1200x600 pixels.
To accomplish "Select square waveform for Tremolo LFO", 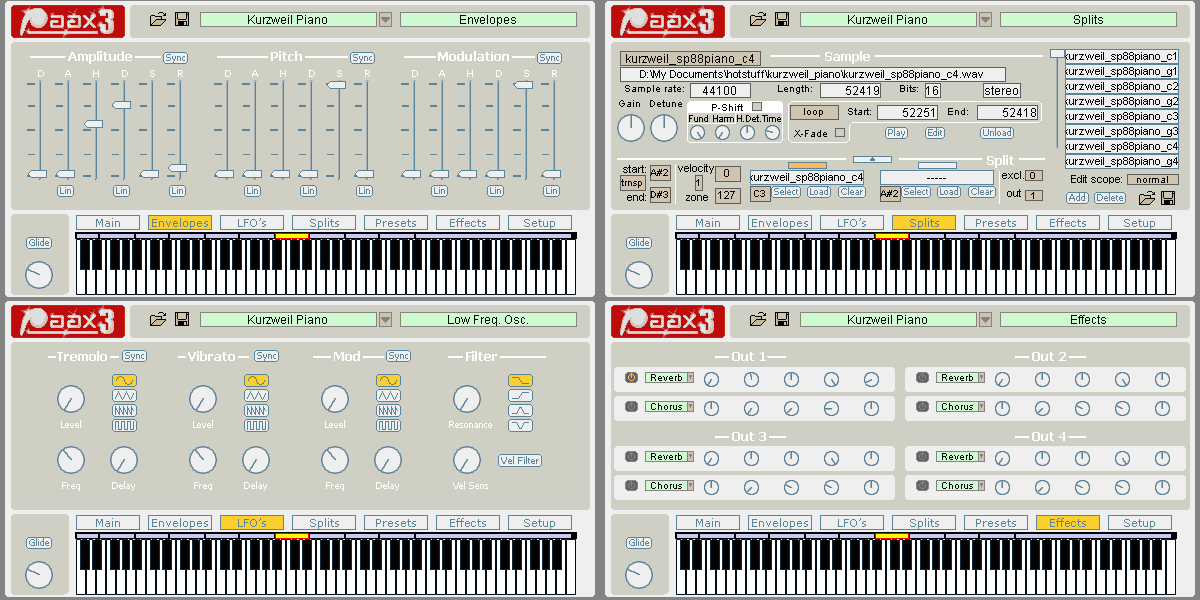I will coord(124,425).
